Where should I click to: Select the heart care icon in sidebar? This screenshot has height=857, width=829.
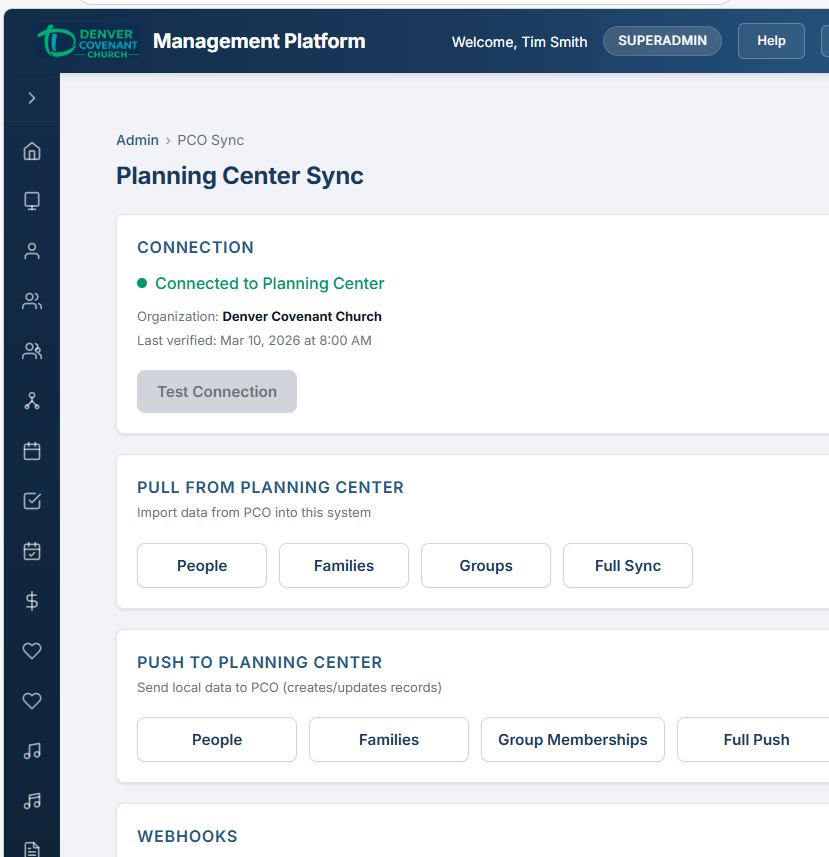point(31,651)
